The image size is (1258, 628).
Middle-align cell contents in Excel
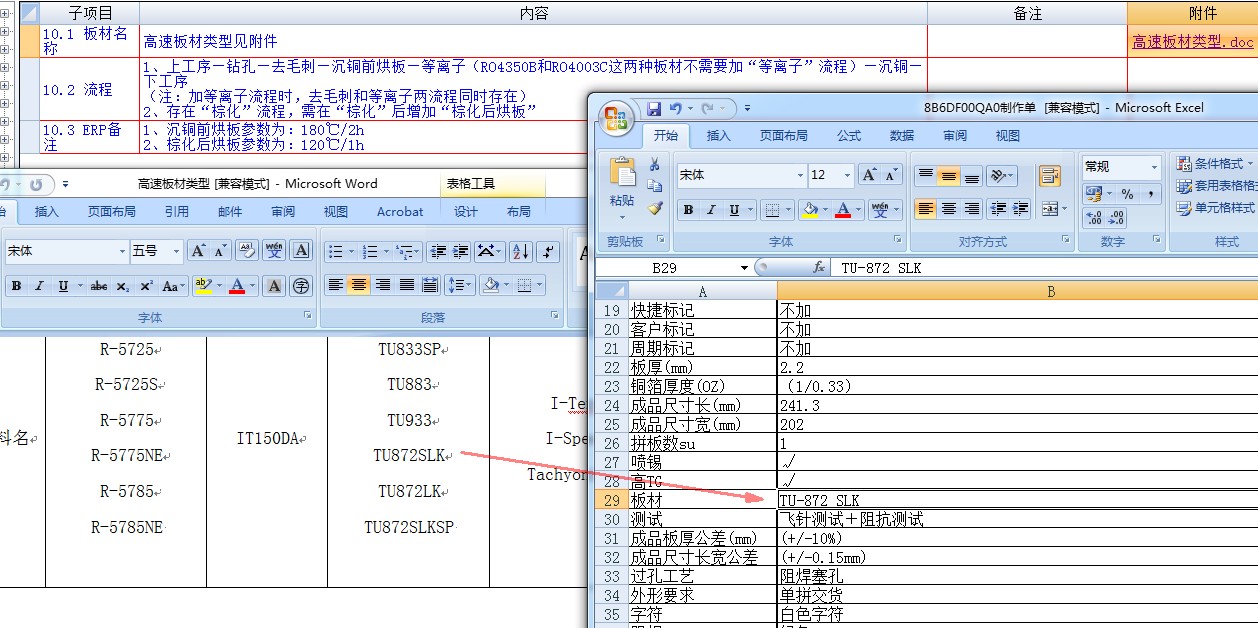point(948,176)
